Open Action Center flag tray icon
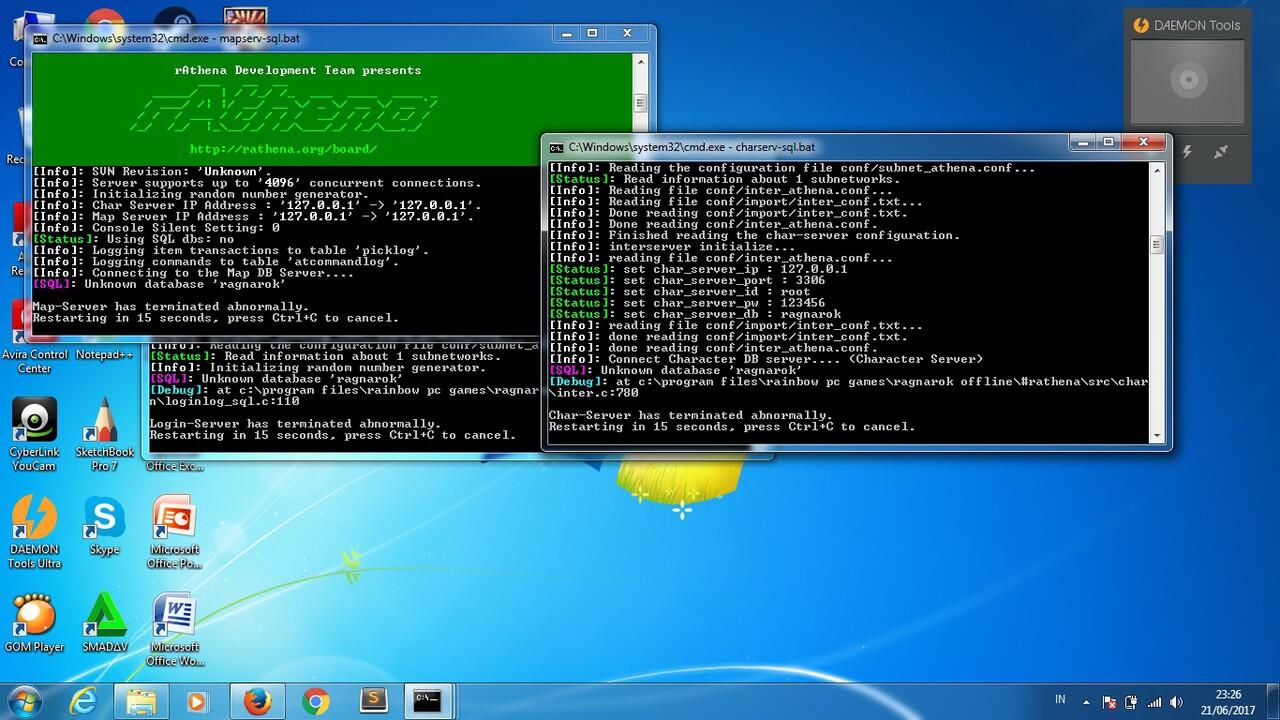The height and width of the screenshot is (720, 1280). 1109,702
